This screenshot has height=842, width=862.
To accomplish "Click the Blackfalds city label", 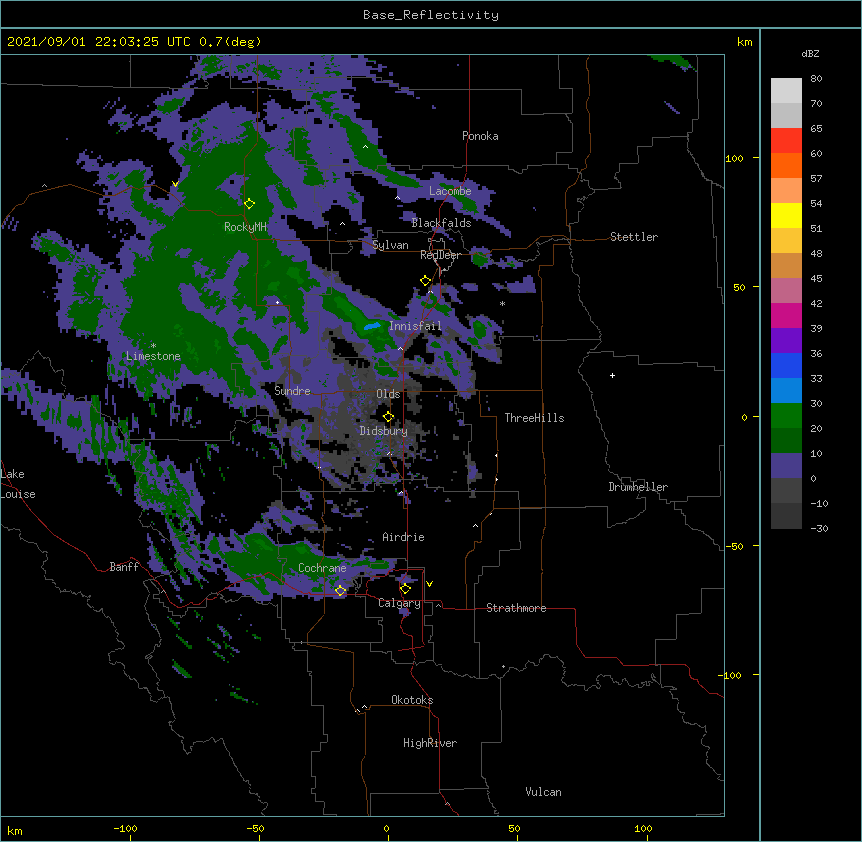I will point(441,223).
